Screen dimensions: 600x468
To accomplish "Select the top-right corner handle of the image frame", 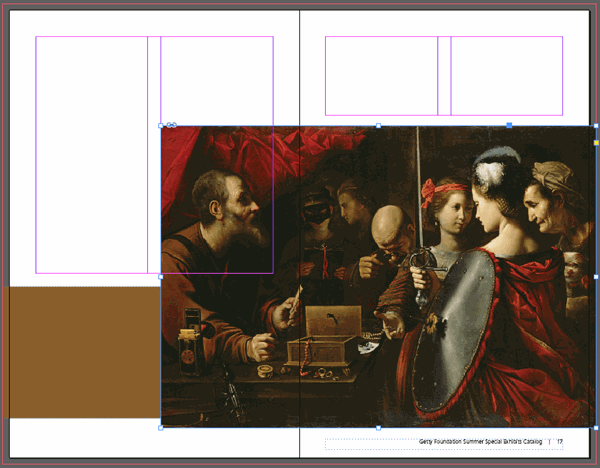I will point(596,126).
